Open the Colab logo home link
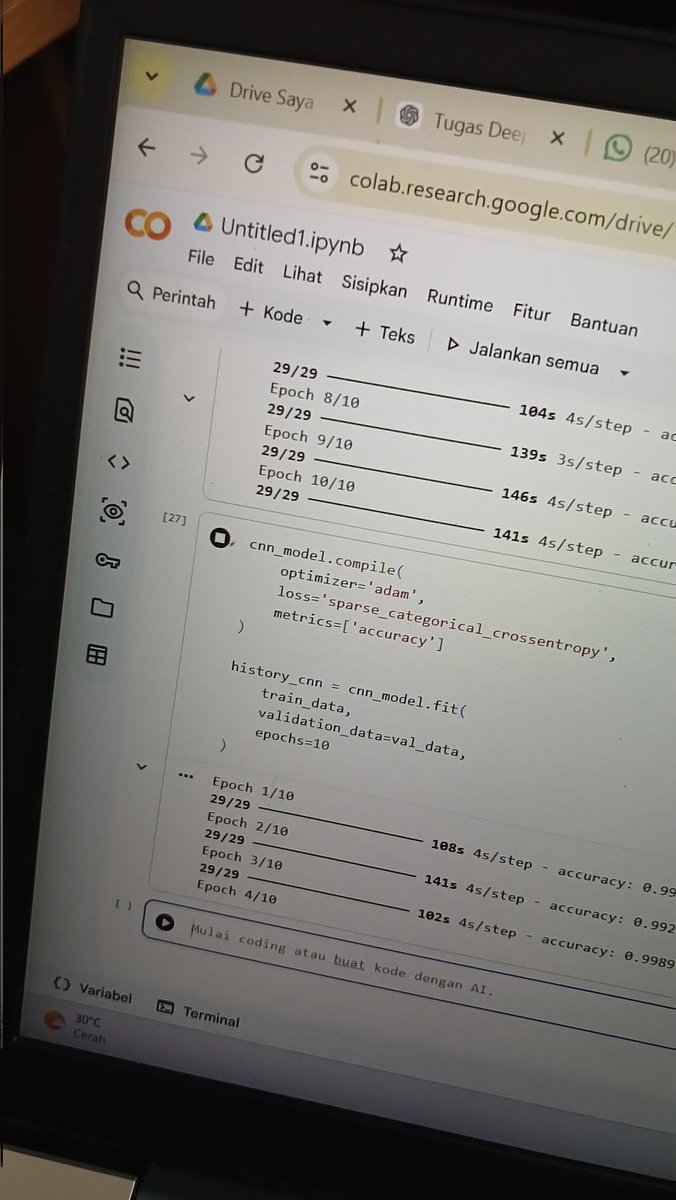The width and height of the screenshot is (676, 1200). coord(147,224)
